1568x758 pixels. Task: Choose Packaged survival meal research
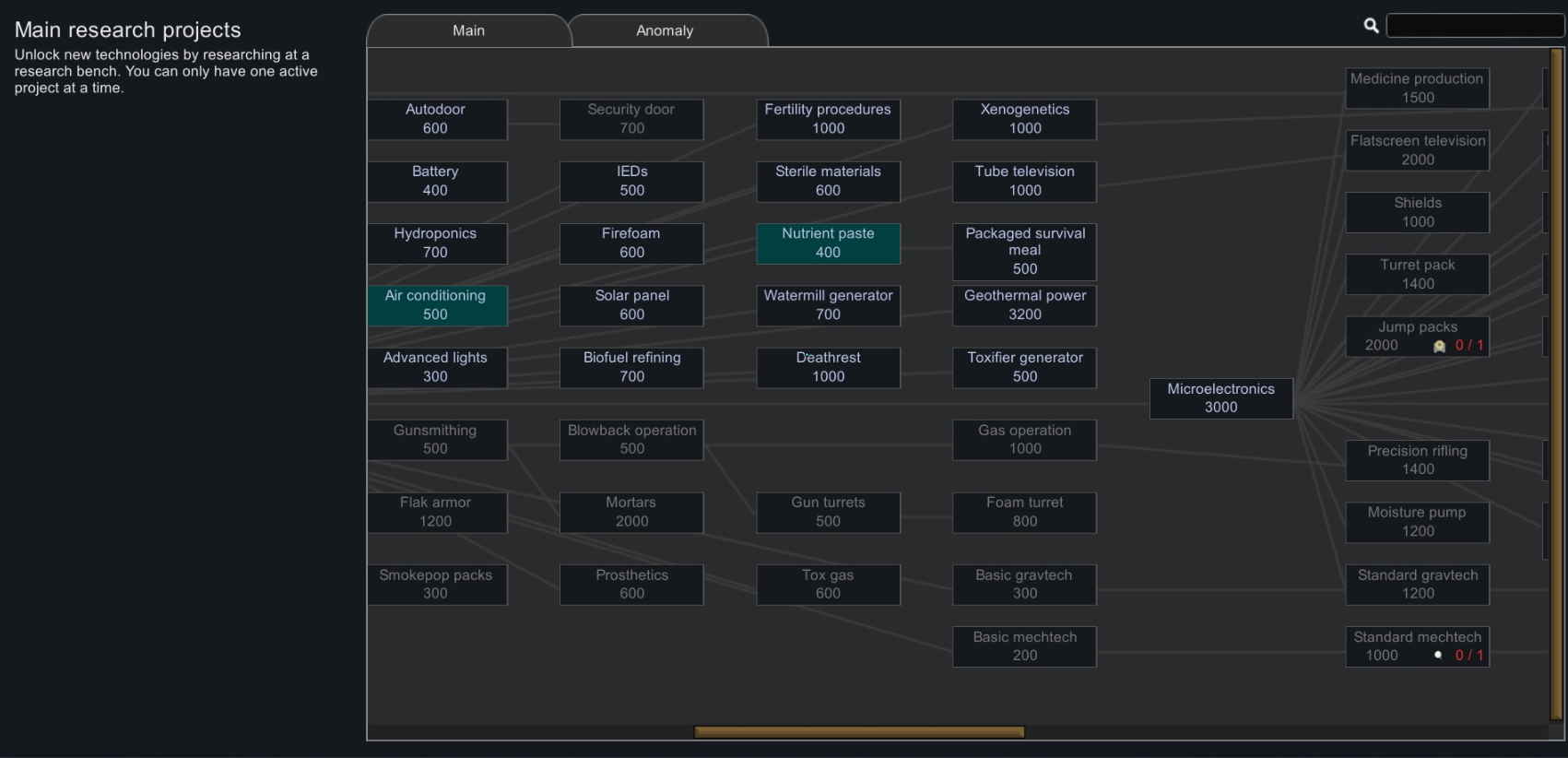coord(1024,251)
